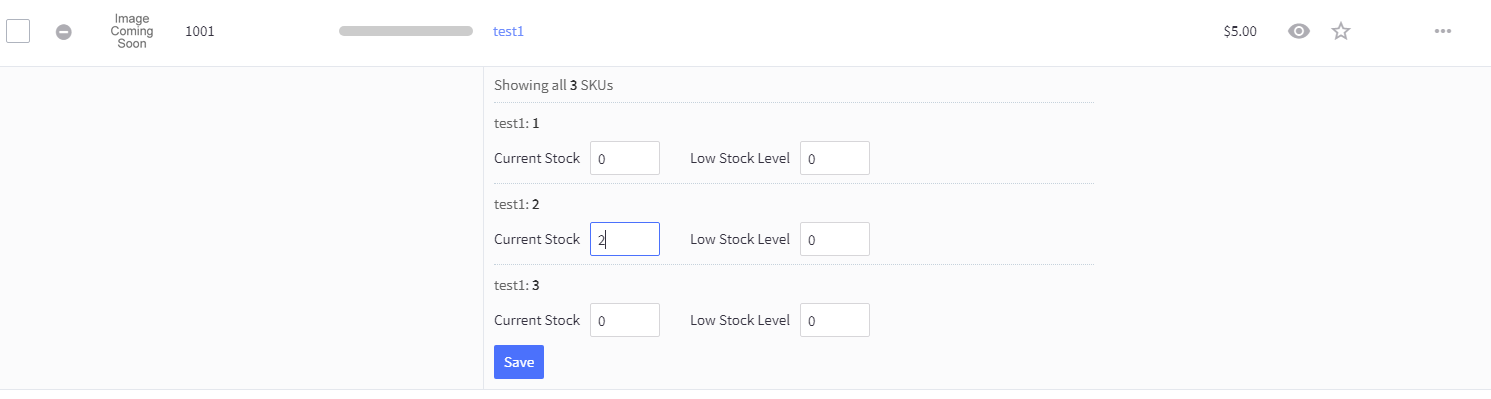Click the SKU number 1001
1491x399 pixels.
[x=200, y=31]
